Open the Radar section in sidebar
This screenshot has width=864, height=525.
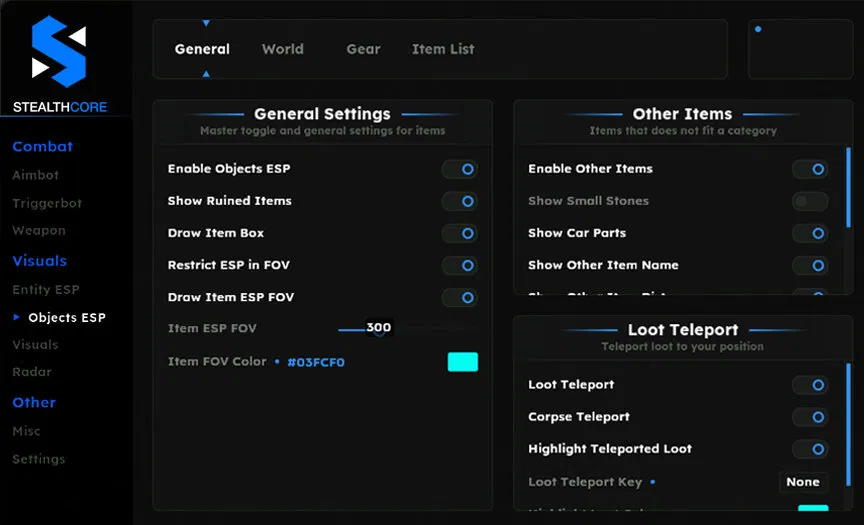32,372
